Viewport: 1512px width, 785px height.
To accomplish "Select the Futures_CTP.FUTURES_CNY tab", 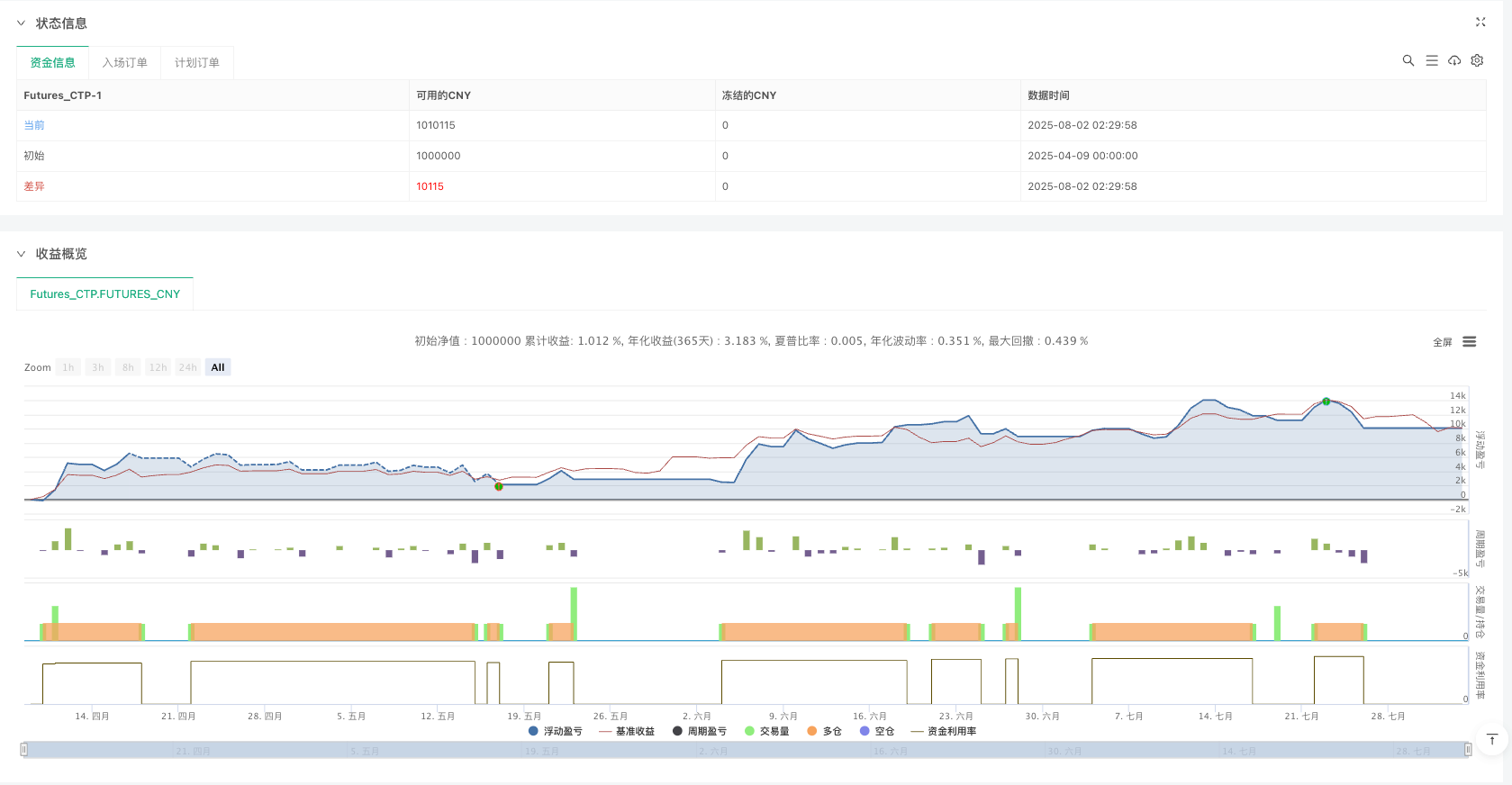I will pos(105,293).
